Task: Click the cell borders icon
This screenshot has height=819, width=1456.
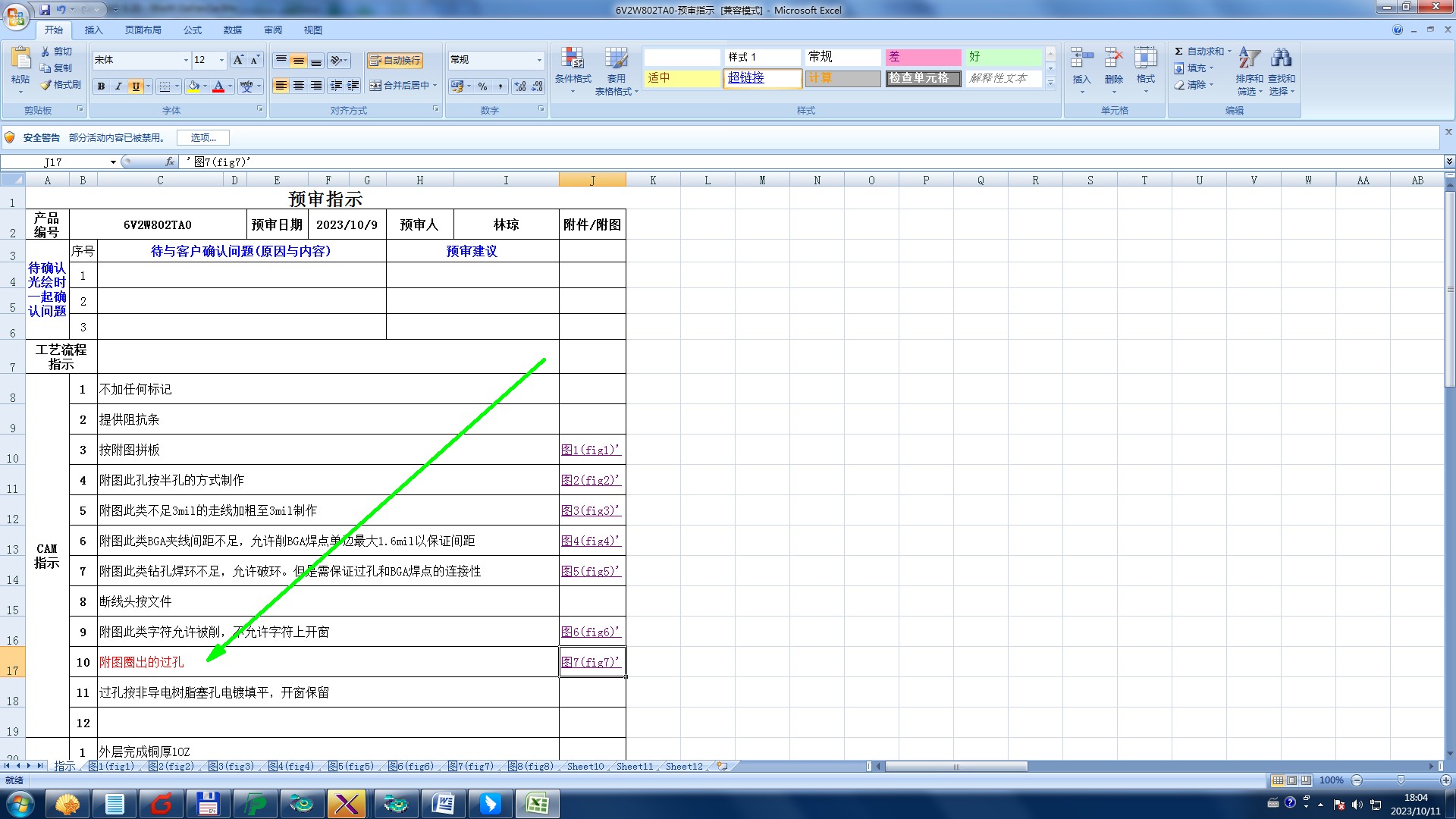Action: (x=165, y=86)
